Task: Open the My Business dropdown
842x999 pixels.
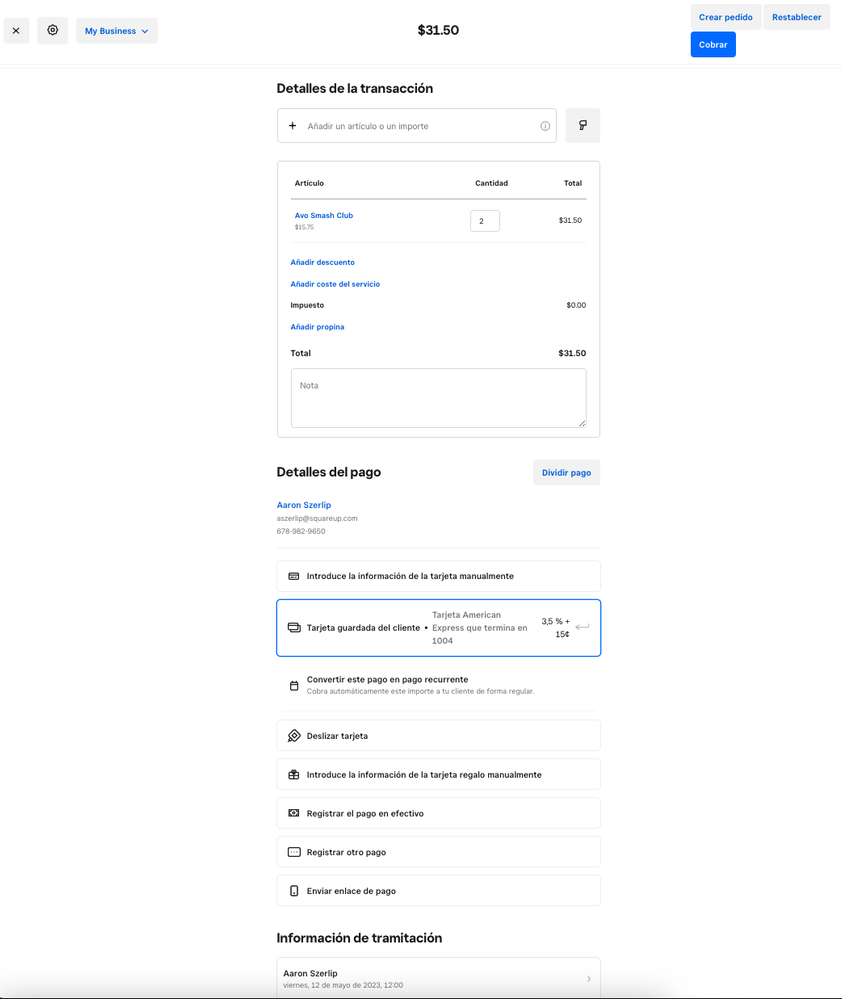Action: [x=117, y=31]
